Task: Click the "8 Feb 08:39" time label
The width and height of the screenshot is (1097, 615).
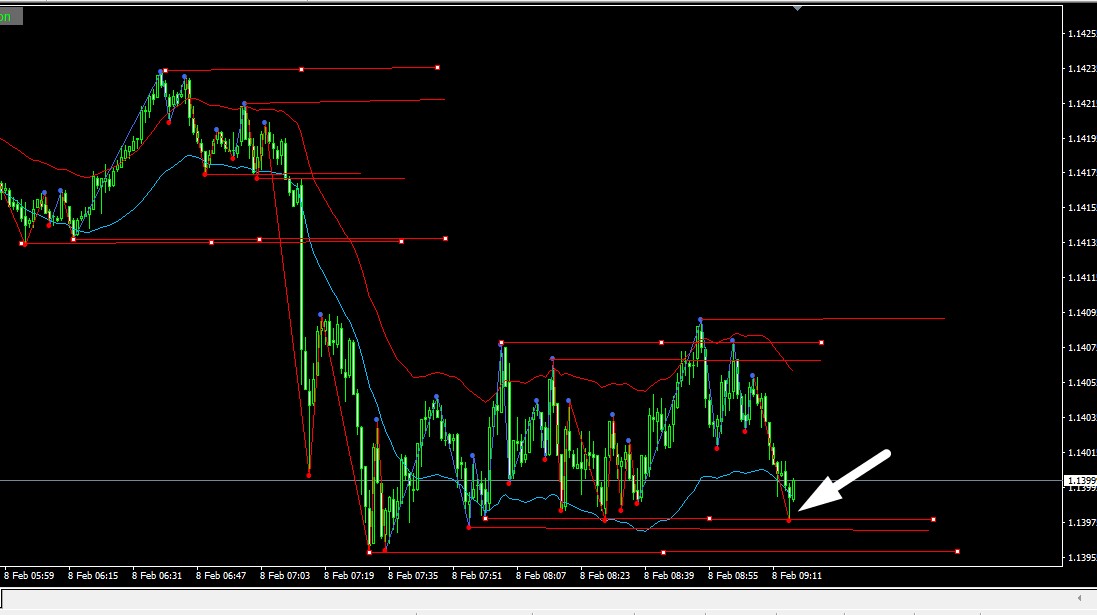Action: click(669, 576)
